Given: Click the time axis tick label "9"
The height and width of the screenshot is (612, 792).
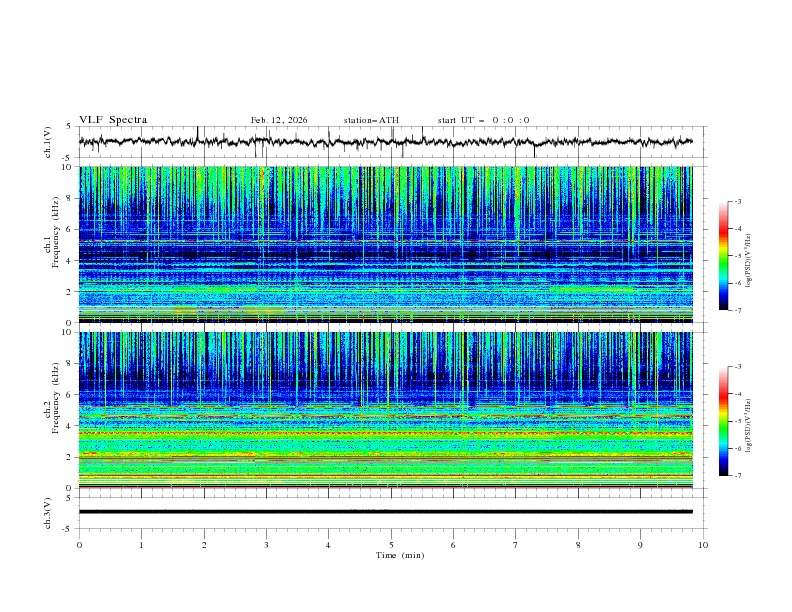Looking at the screenshot, I should tap(640, 545).
